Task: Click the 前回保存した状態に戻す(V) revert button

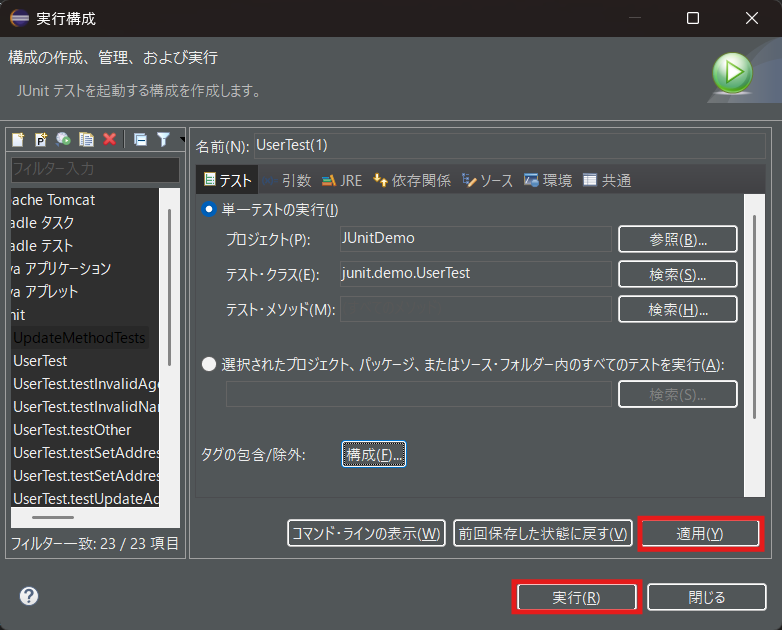Action: [543, 533]
